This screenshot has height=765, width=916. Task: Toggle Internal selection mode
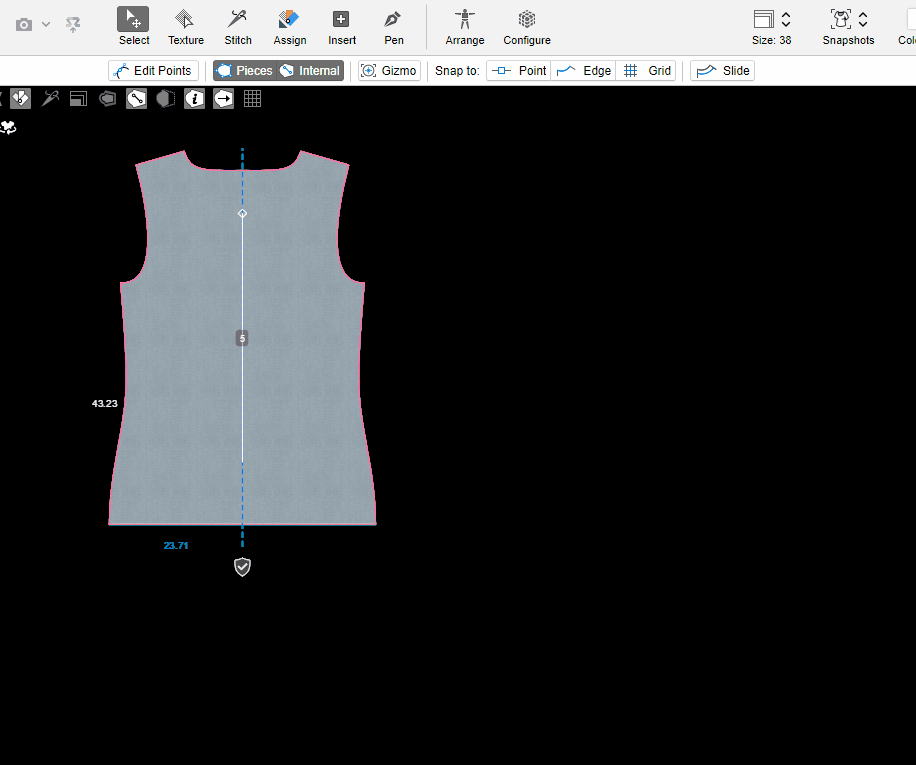(310, 71)
